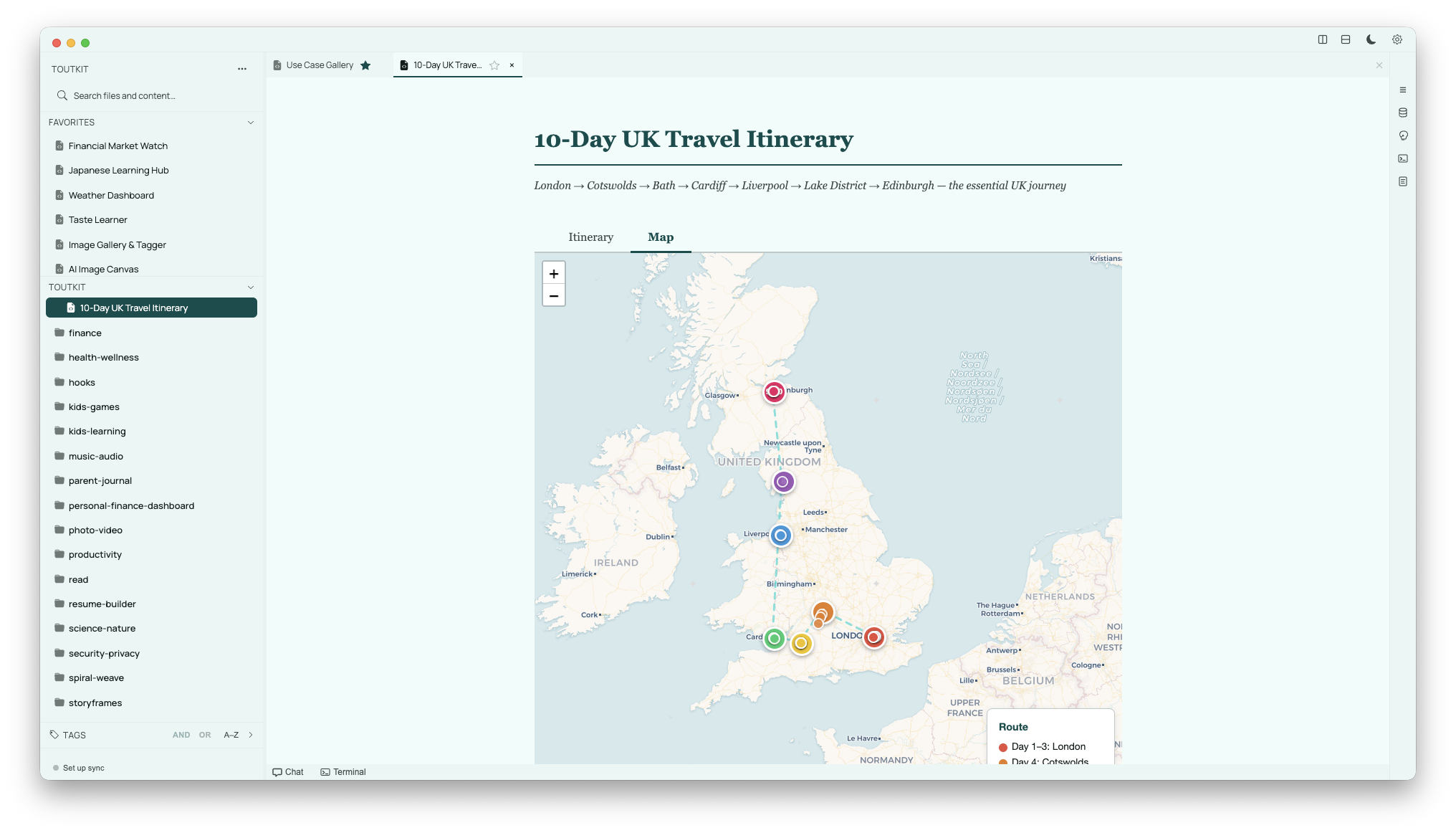Zoom in on the map
The image size is (1456, 833).
pyautogui.click(x=554, y=273)
